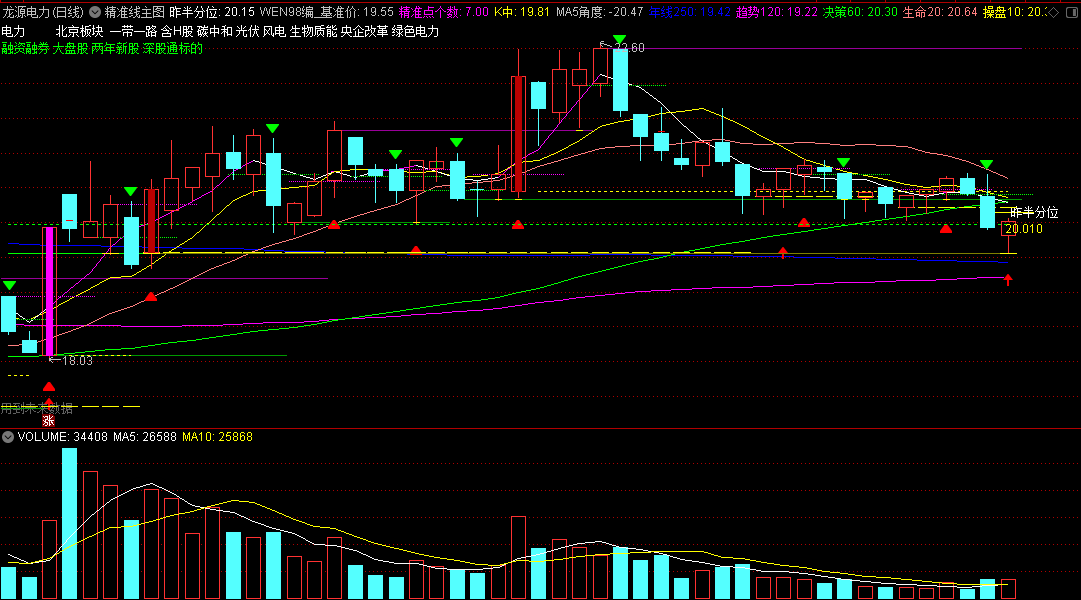
Task: Select the tallest cyan volume bar
Action: (x=69, y=523)
